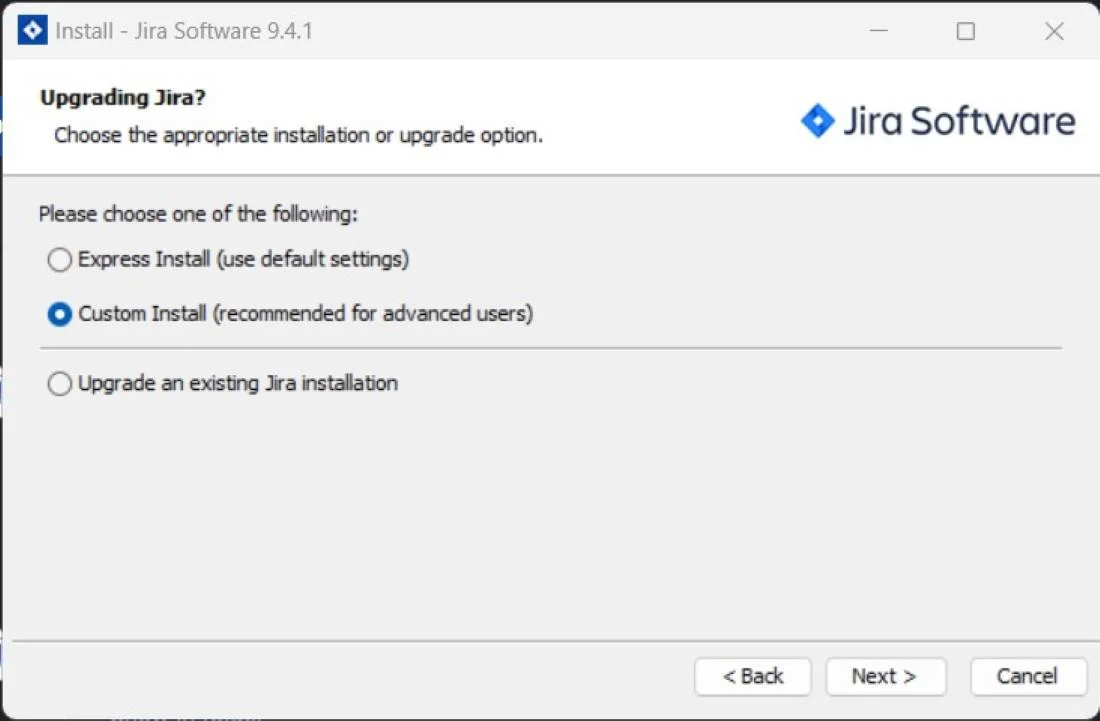
Task: Go back with the Back button
Action: [x=753, y=676]
